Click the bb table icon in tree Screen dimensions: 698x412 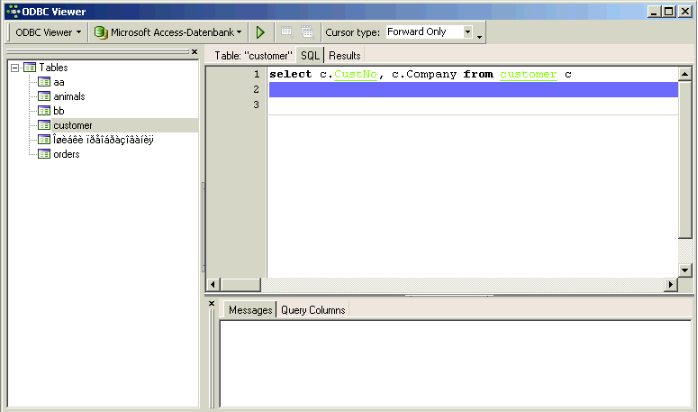(x=44, y=111)
